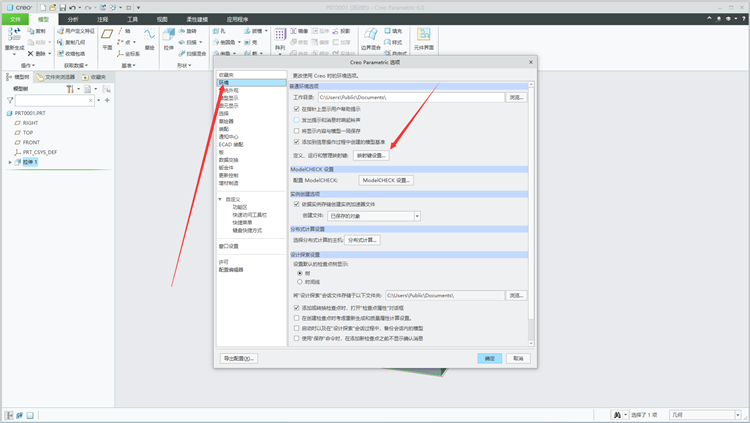
Task: Click the 用户定义特征 icon in ribbon
Action: coord(60,31)
